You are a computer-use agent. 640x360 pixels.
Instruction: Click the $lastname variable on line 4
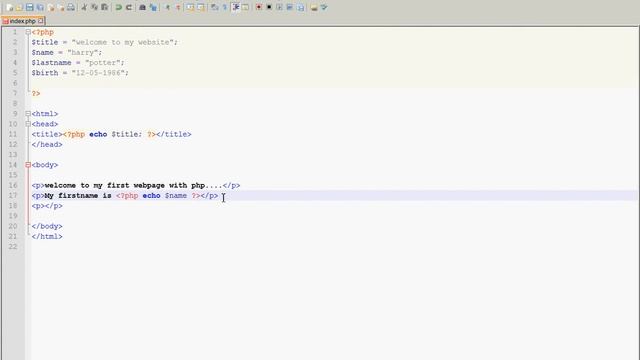(x=51, y=63)
